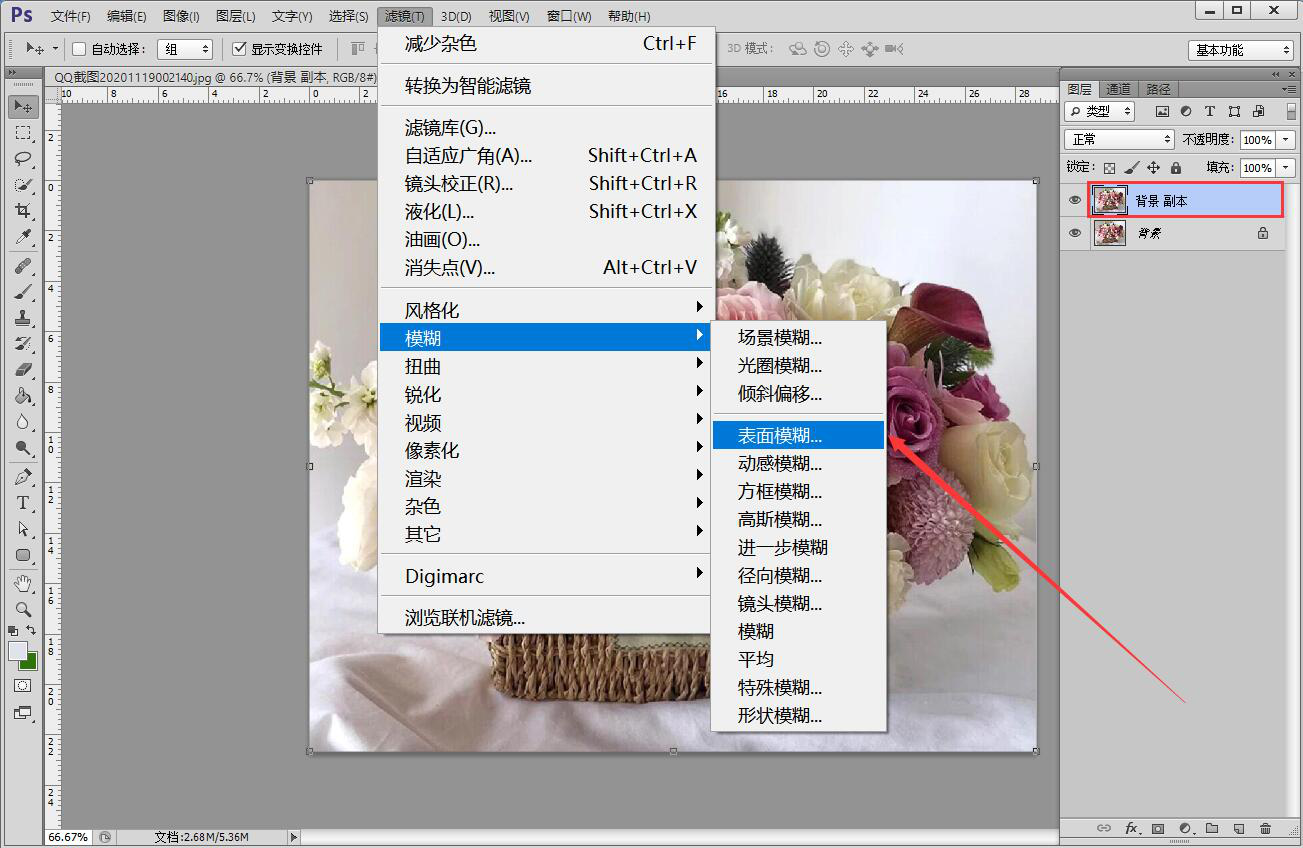1303x848 pixels.
Task: Select the Rectangular Marquee tool
Action: (x=23, y=133)
